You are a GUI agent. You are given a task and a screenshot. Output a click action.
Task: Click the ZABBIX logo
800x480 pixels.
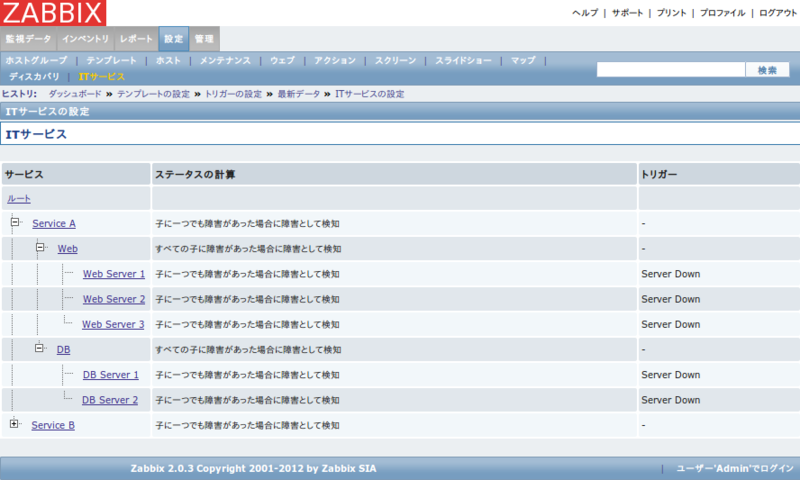[53, 13]
